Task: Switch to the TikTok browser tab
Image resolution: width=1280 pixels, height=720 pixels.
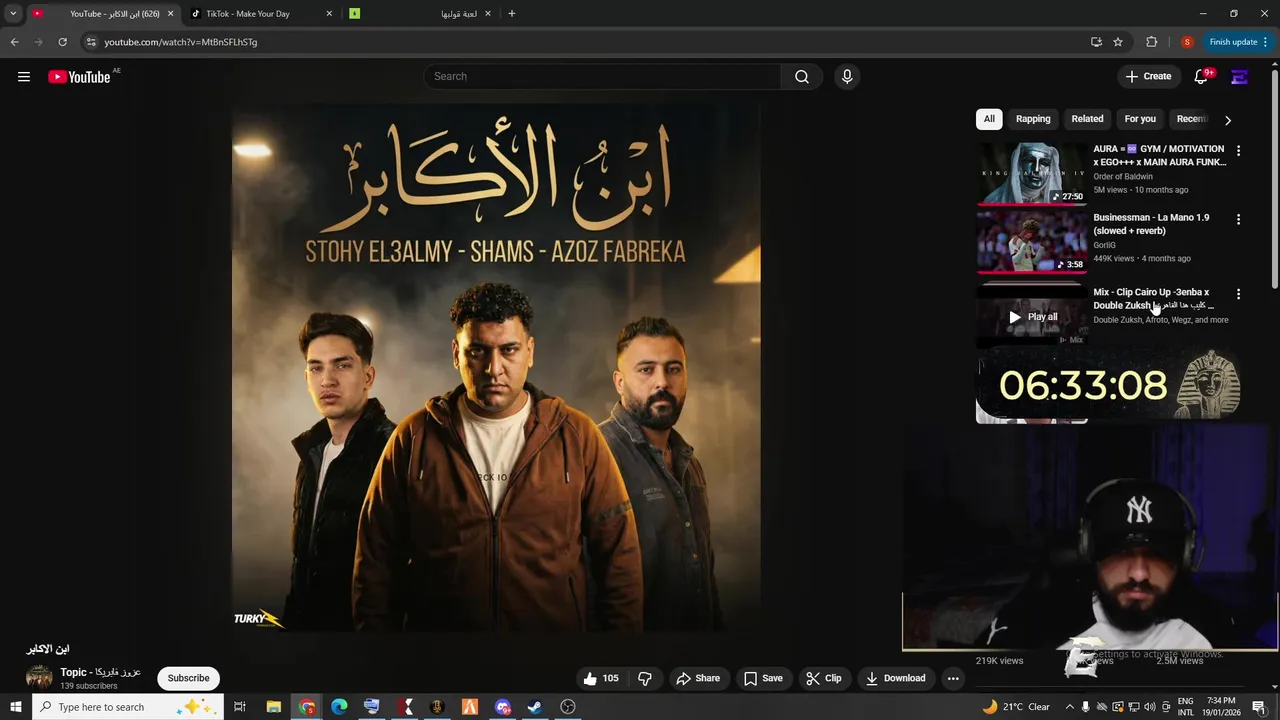Action: click(x=262, y=14)
